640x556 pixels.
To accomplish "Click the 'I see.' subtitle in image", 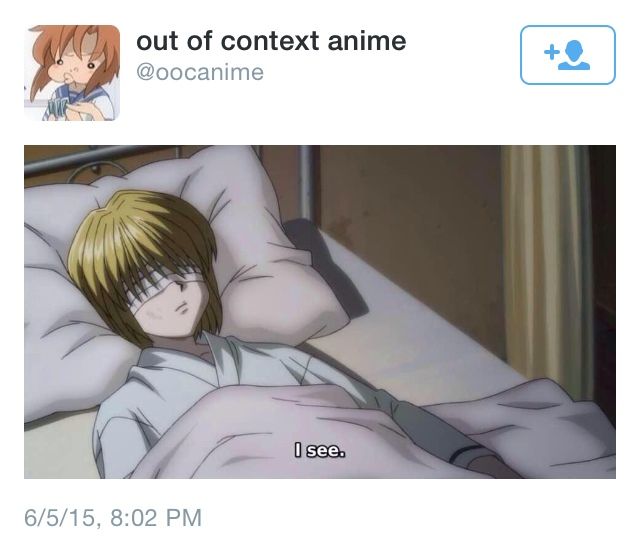I will pos(320,451).
